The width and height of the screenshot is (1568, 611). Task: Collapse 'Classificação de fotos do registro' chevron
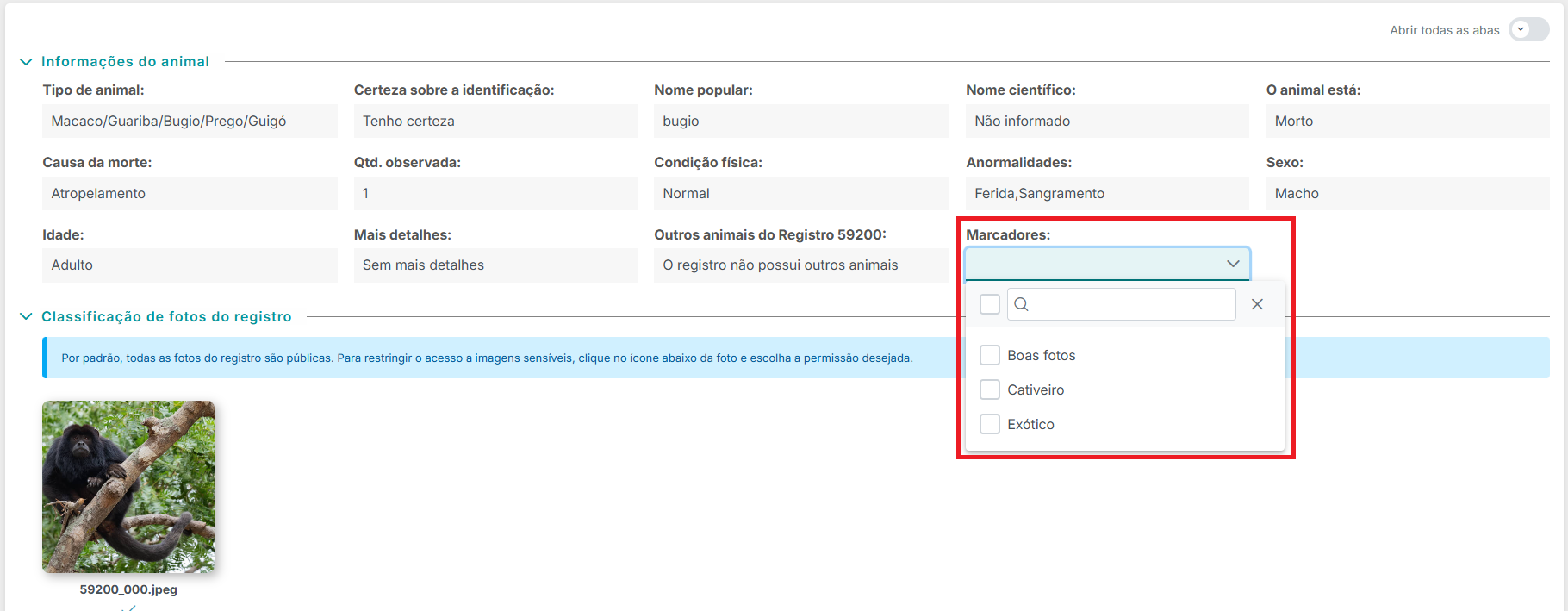[x=26, y=316]
